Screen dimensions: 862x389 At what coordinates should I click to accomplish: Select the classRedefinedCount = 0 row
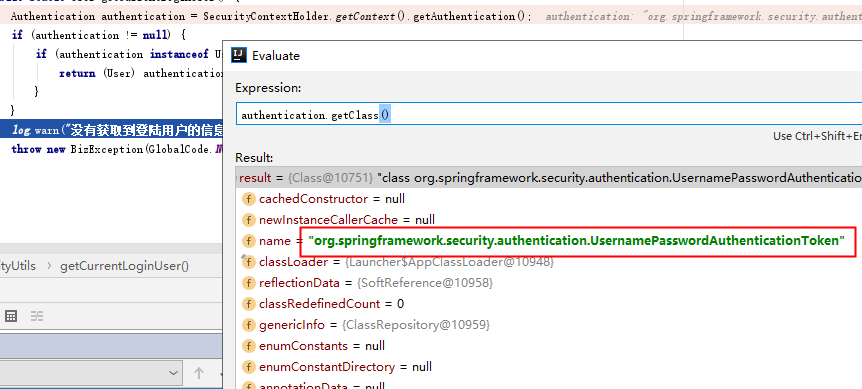tap(549, 304)
